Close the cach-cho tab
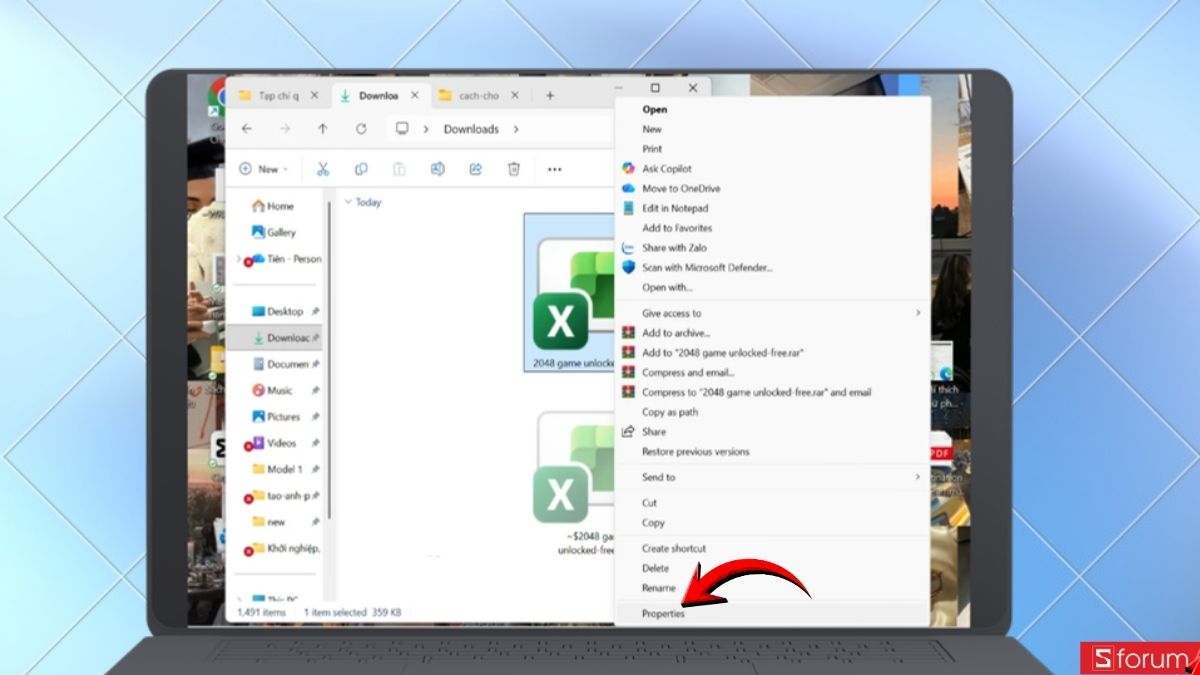Image resolution: width=1200 pixels, height=675 pixels. tap(515, 96)
